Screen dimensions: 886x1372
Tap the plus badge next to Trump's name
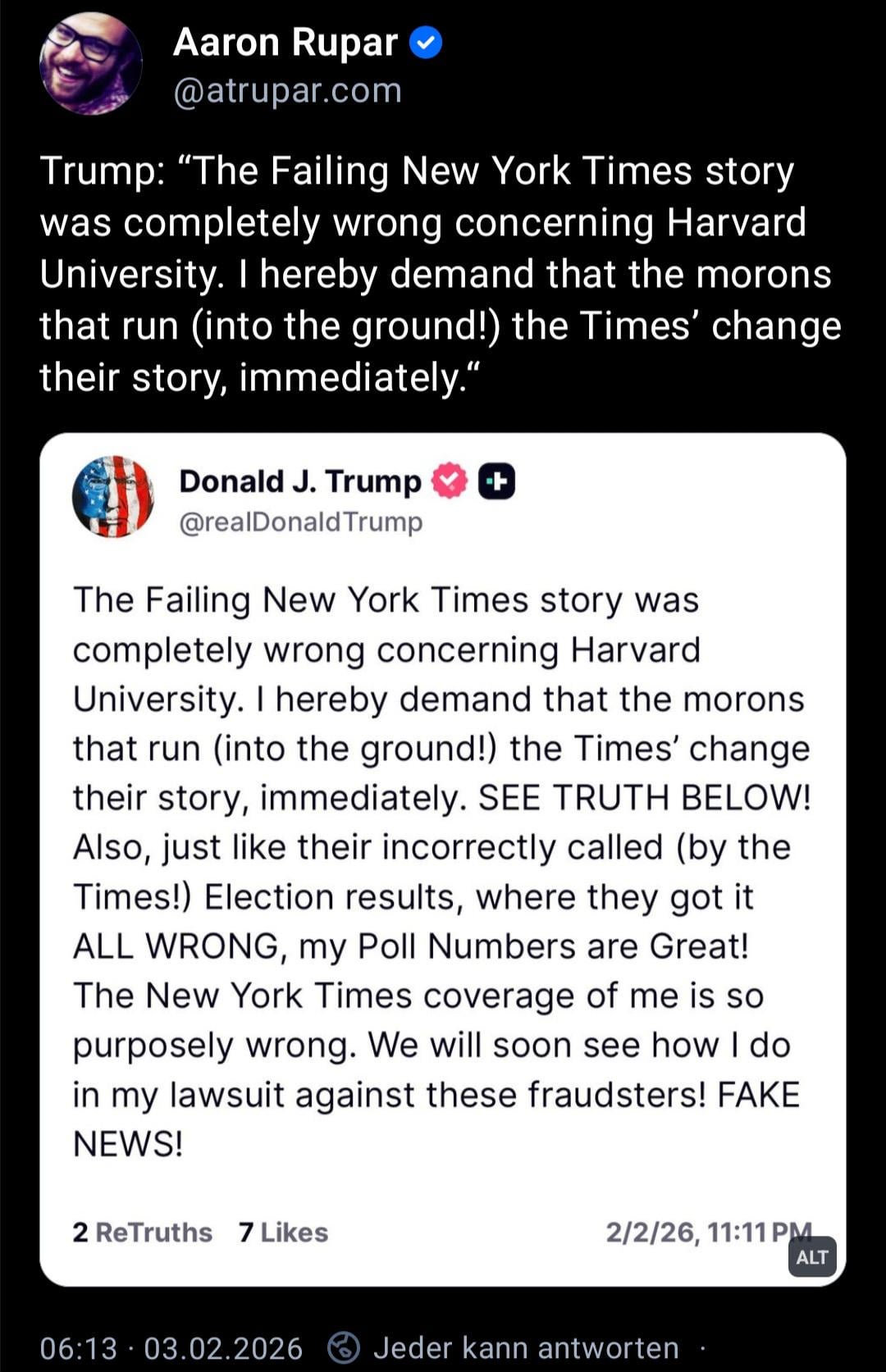[496, 481]
